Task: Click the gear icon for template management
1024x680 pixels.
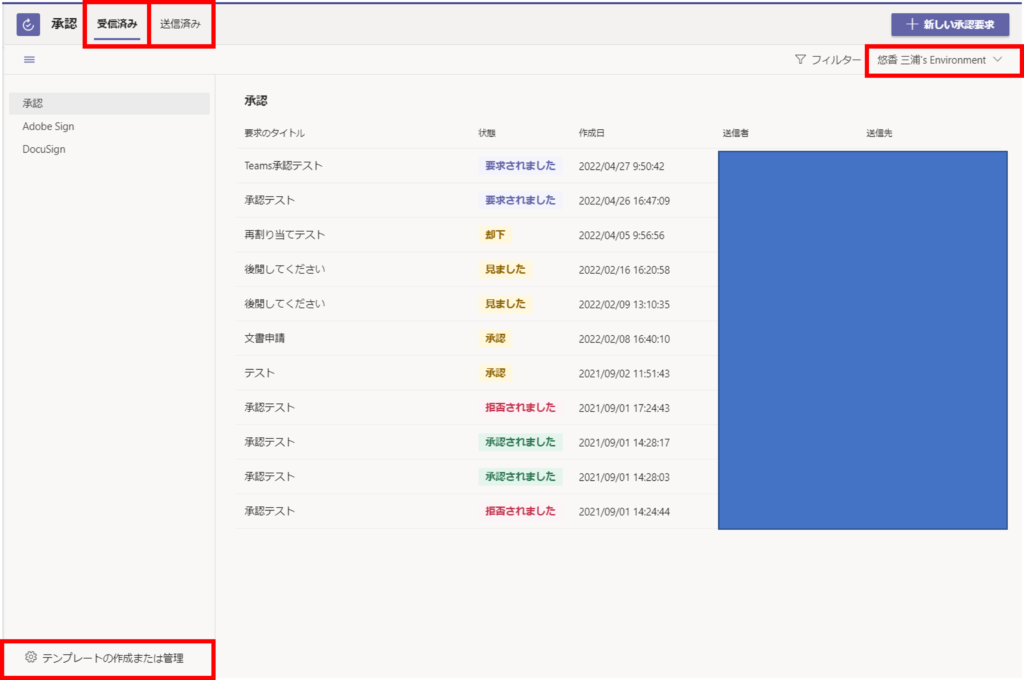Action: coord(30,657)
